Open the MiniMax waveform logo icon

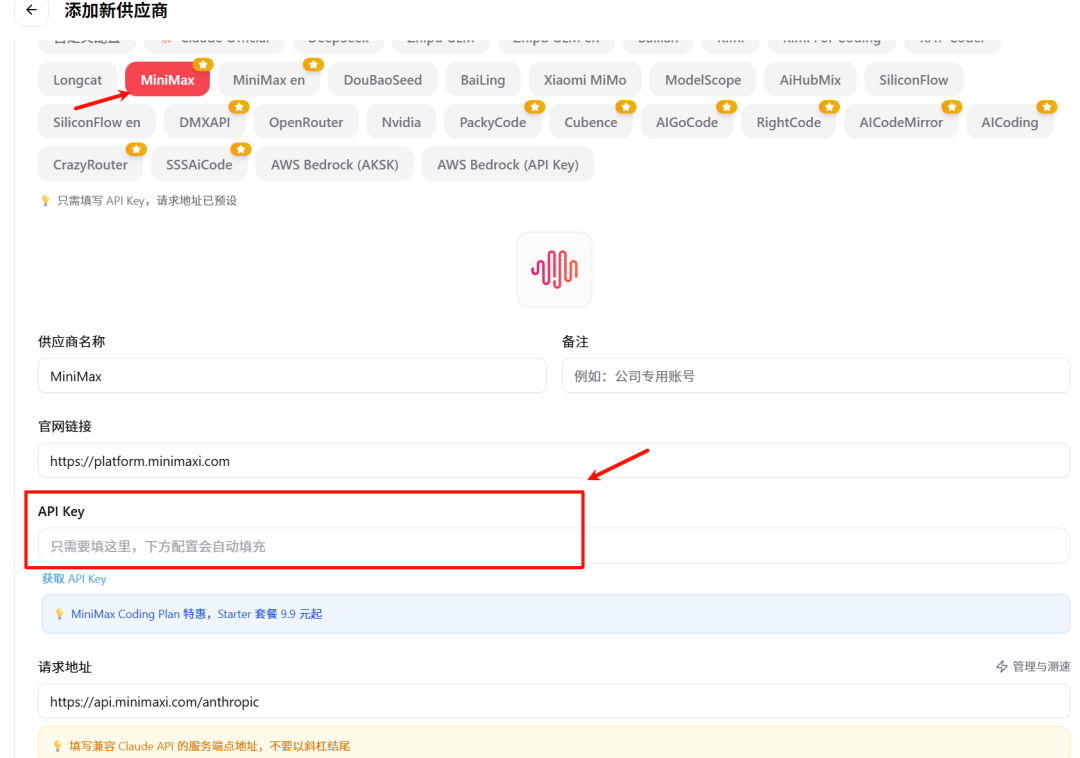(x=554, y=269)
